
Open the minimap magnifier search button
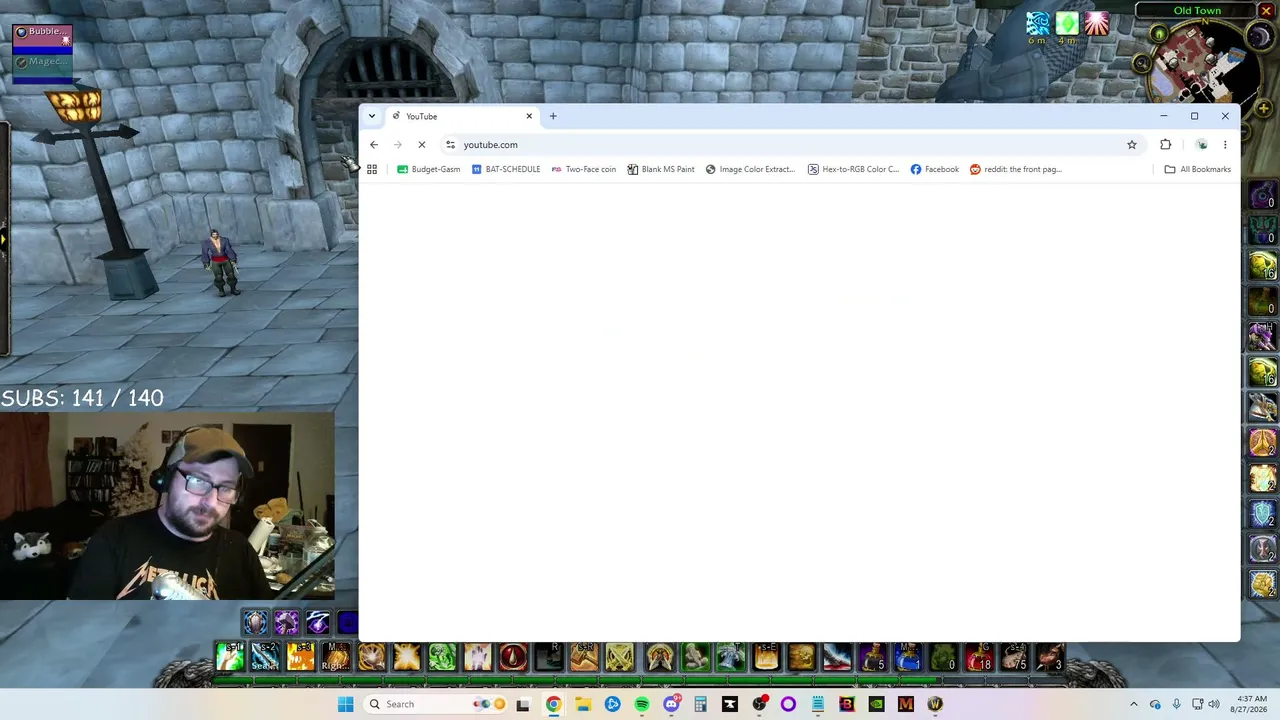(x=1142, y=63)
